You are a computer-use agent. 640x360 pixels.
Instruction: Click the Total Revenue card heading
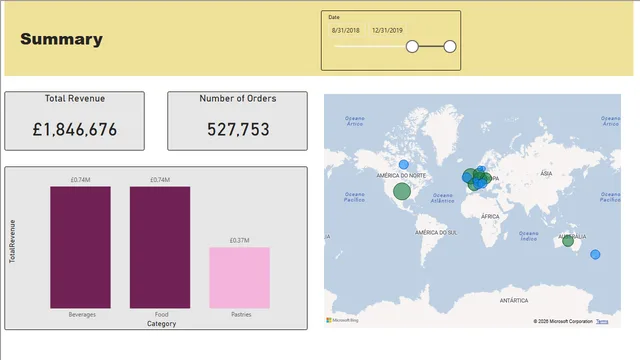tap(75, 98)
